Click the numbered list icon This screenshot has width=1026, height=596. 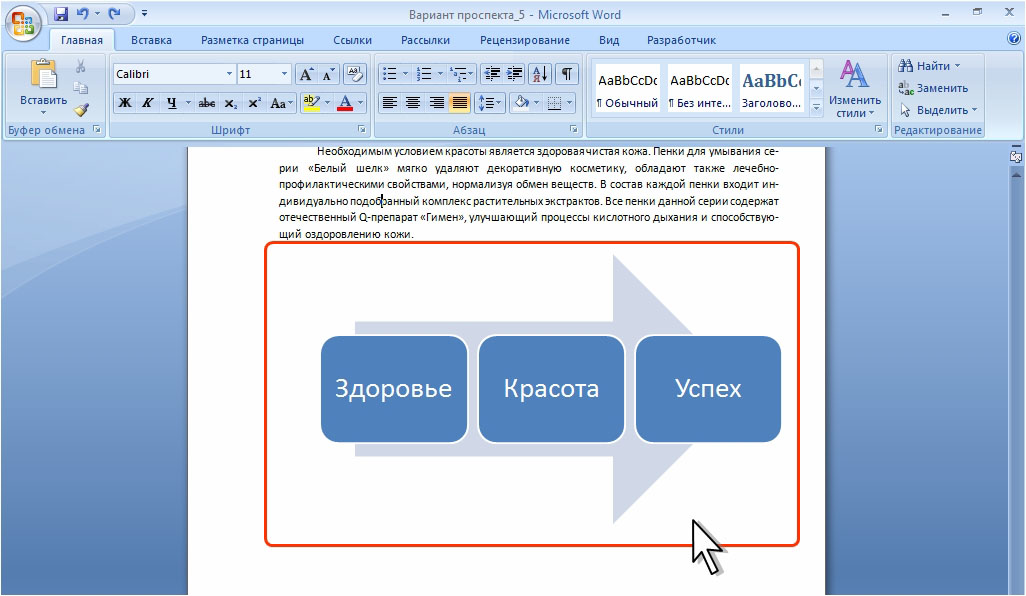pos(424,74)
